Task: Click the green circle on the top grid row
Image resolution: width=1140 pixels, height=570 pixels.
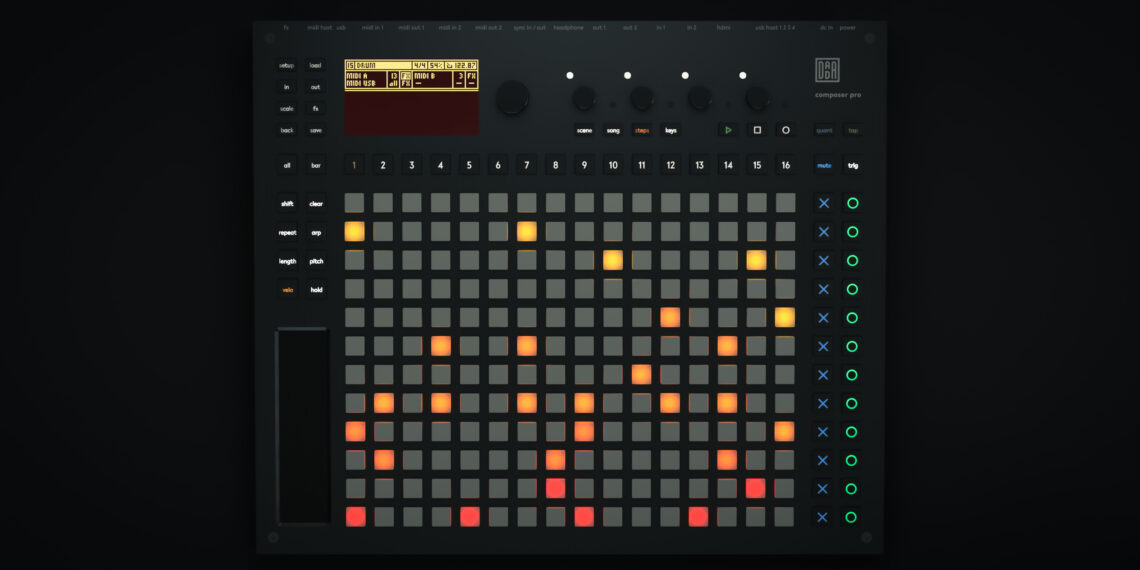Action: (x=852, y=203)
